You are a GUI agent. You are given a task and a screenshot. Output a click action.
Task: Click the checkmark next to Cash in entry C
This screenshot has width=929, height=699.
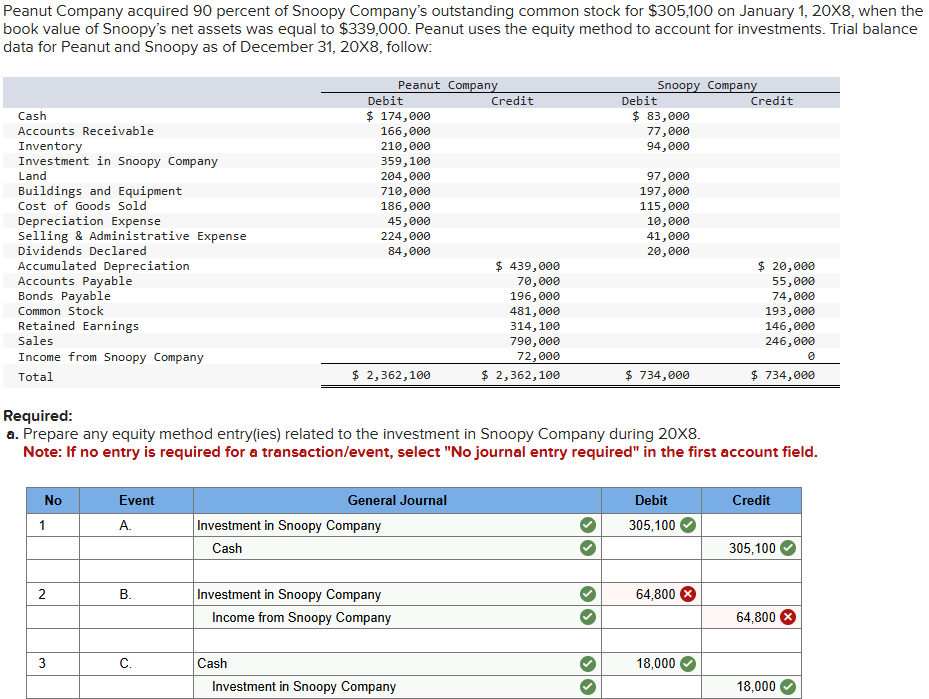[587, 663]
